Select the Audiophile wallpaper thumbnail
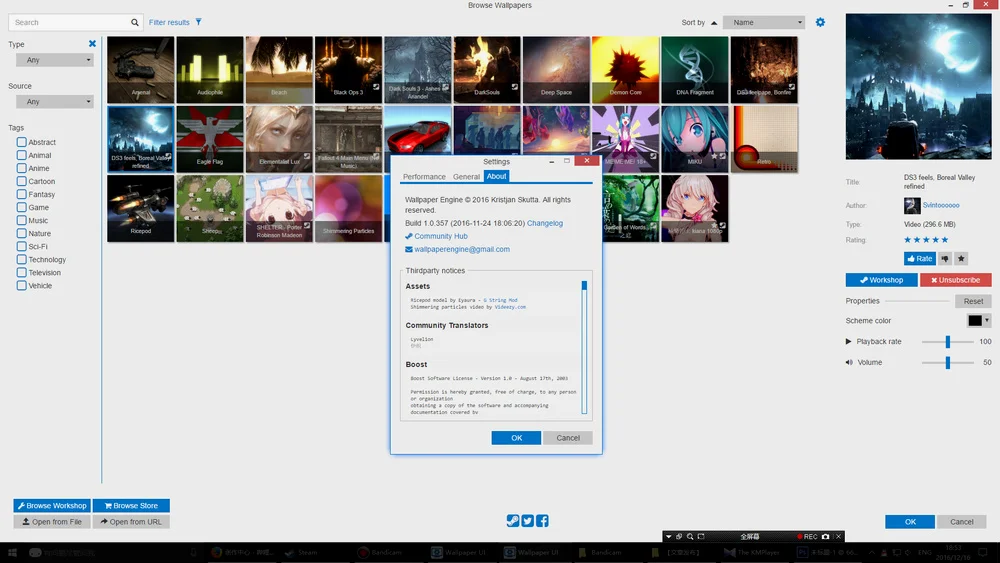Viewport: 1000px width, 563px height. pyautogui.click(x=210, y=69)
